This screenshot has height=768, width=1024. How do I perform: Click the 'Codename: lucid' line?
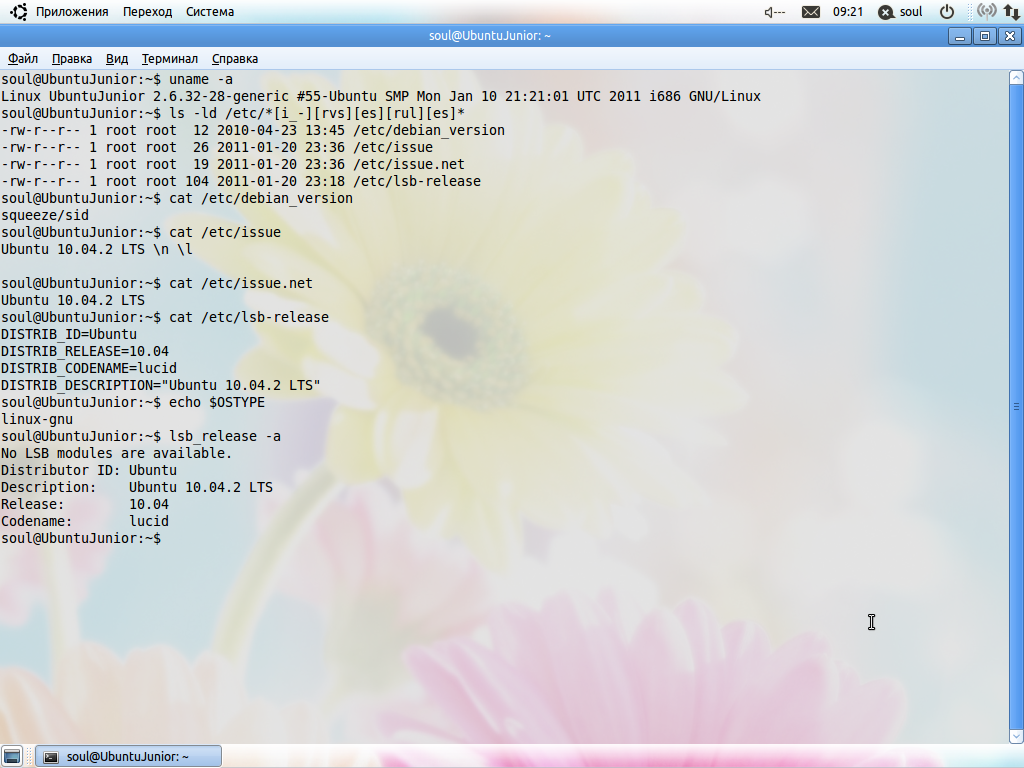[85, 520]
